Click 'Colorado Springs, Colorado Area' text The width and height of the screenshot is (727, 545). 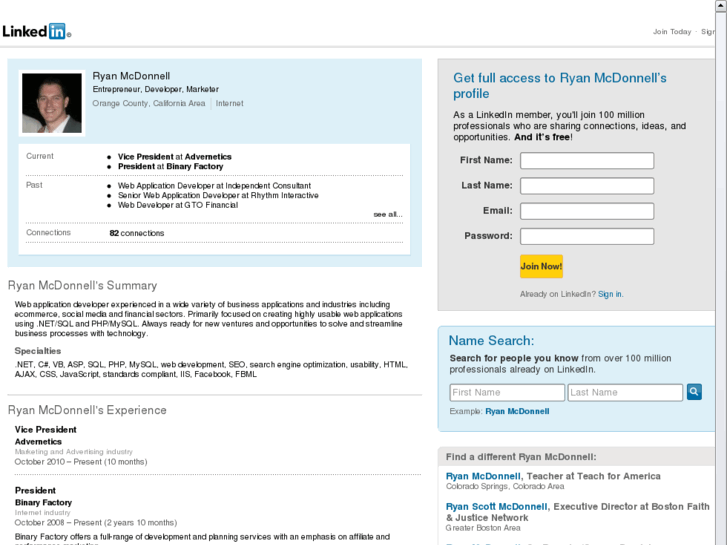pyautogui.click(x=505, y=487)
